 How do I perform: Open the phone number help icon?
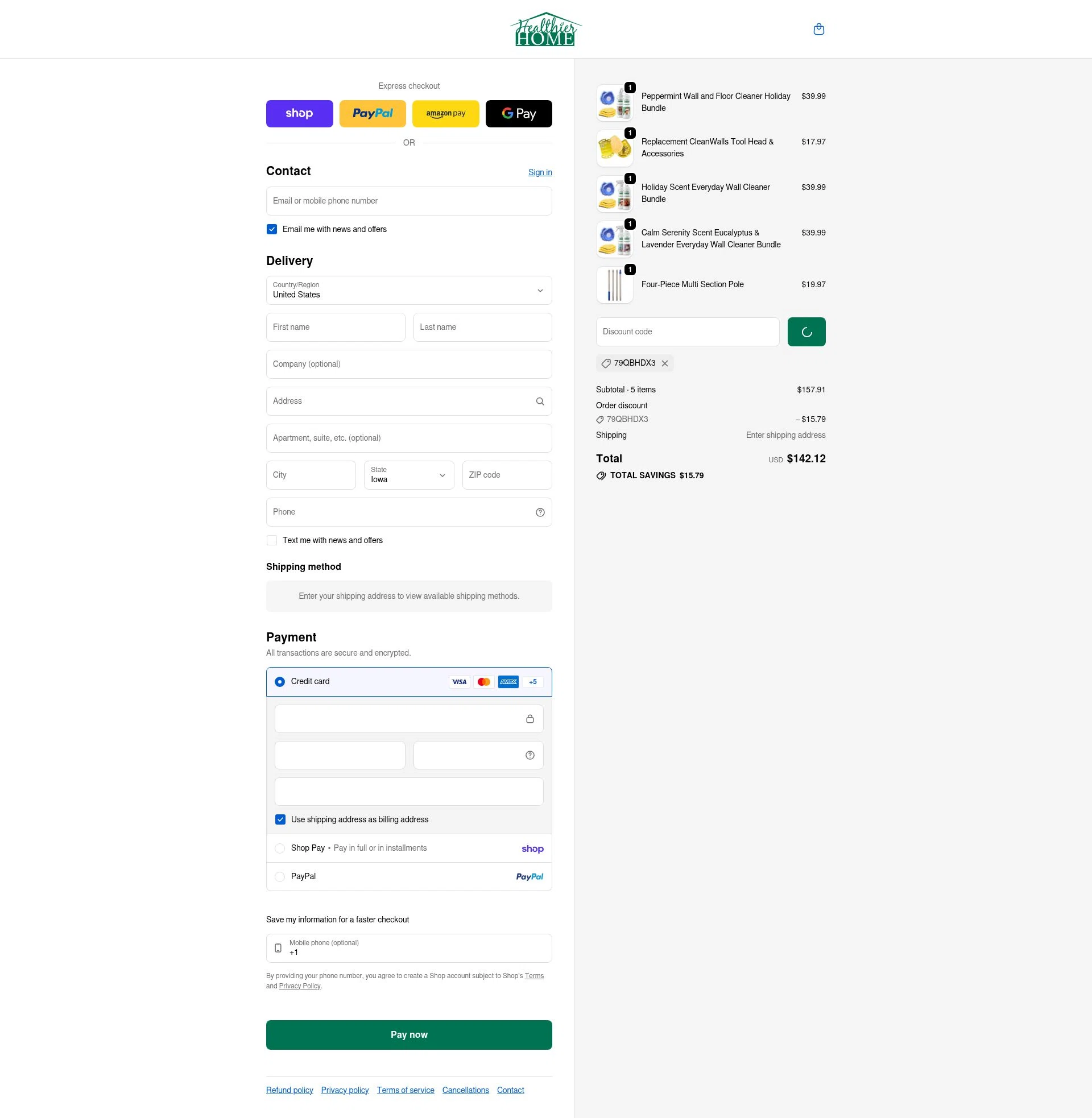tap(540, 512)
